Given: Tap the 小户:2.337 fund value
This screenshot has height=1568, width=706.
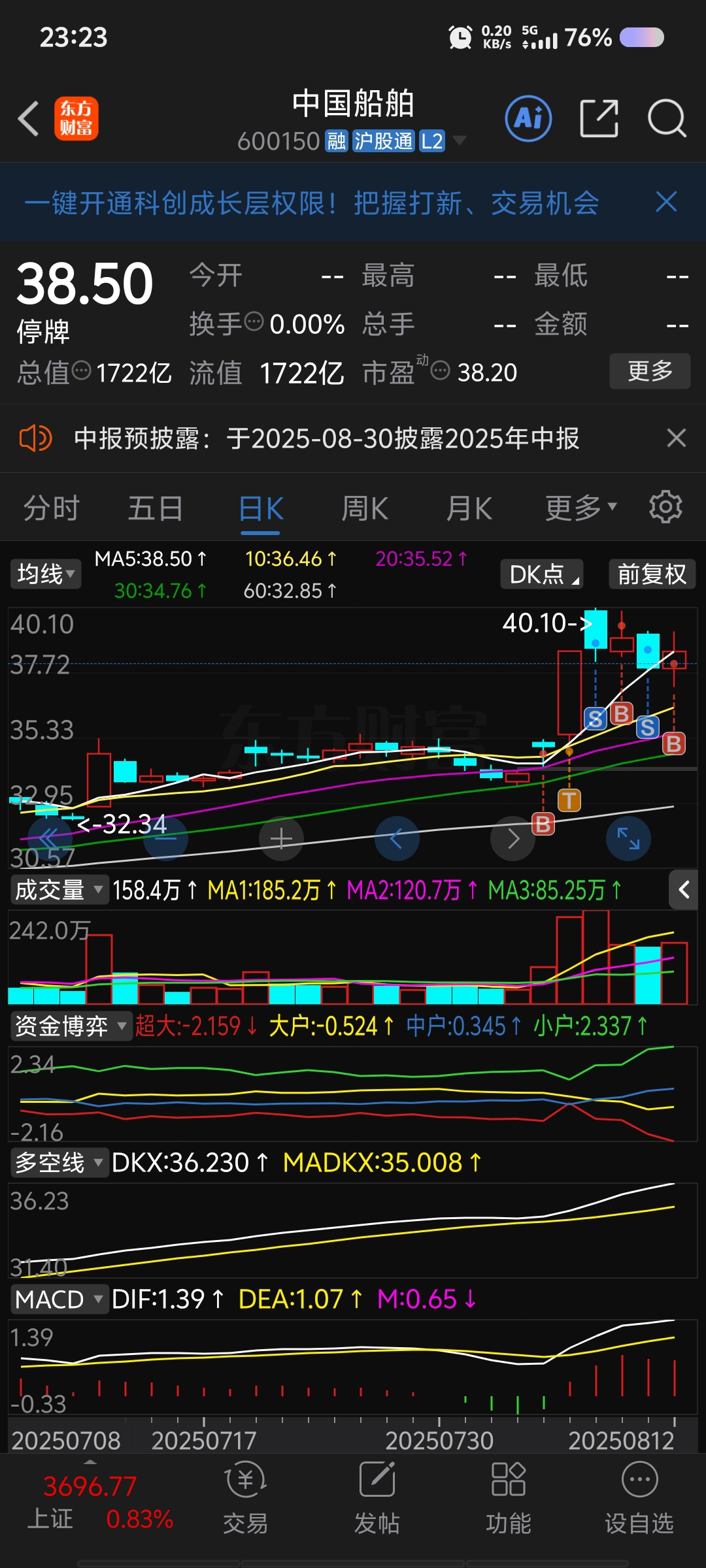Looking at the screenshot, I should coord(590,1026).
